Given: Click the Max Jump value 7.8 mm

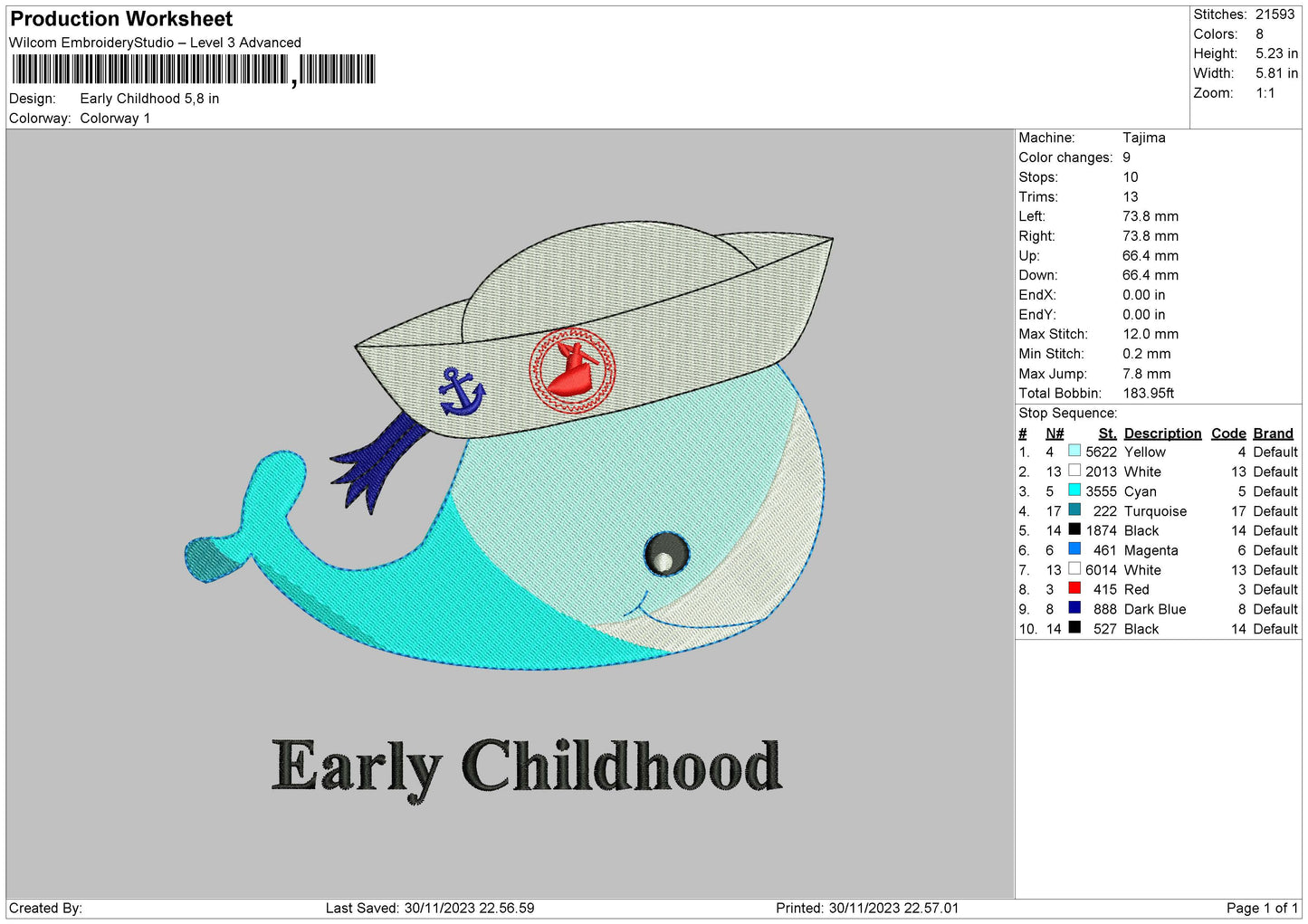Looking at the screenshot, I should tap(1146, 374).
